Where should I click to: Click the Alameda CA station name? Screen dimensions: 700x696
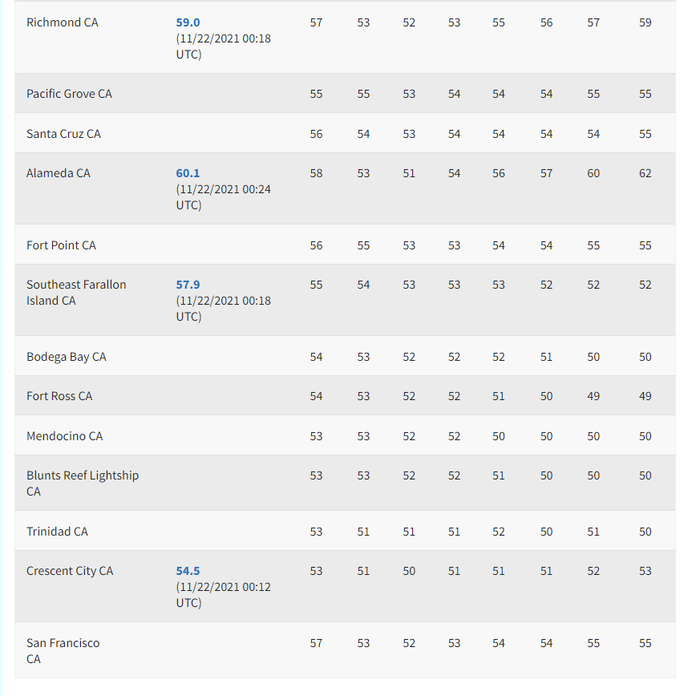click(x=58, y=173)
